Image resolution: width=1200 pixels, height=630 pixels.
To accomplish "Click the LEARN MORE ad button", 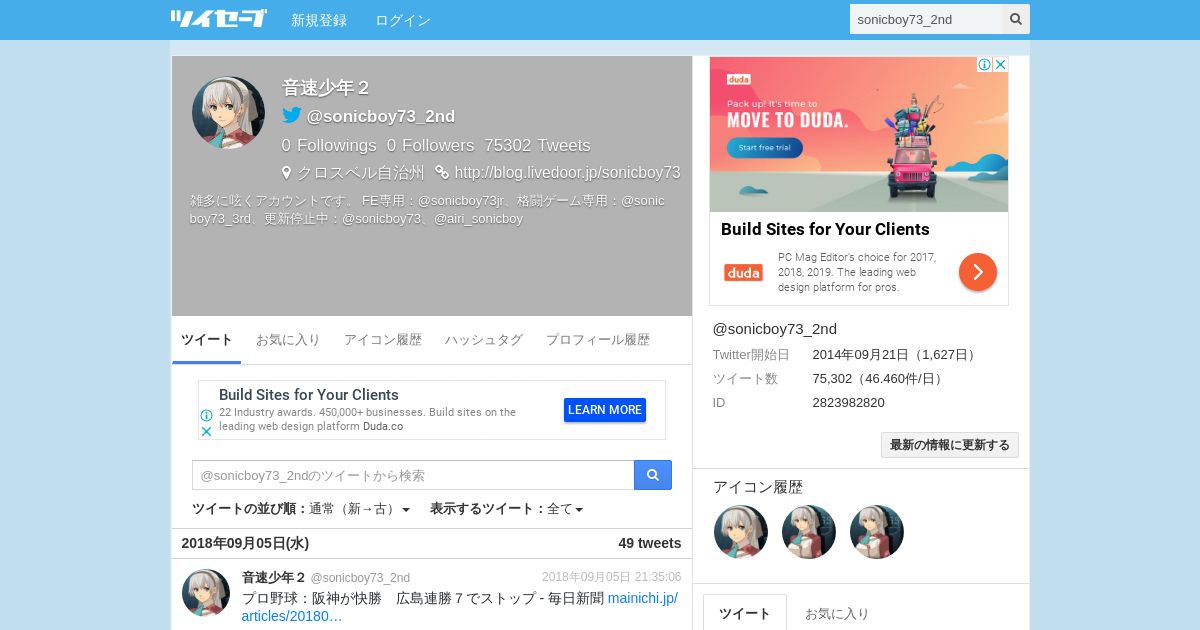I will [x=605, y=410].
